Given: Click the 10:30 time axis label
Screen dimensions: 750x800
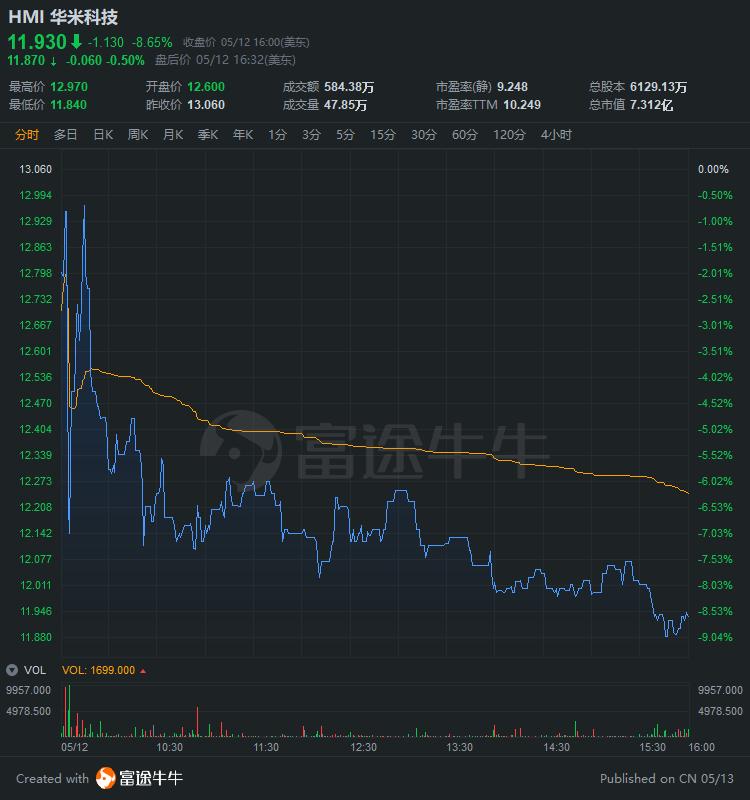Looking at the screenshot, I should pos(169,747).
